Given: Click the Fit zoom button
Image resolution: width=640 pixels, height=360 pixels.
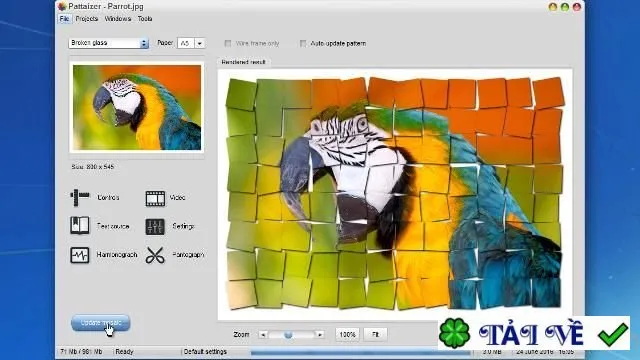Looking at the screenshot, I should click(x=376, y=335).
